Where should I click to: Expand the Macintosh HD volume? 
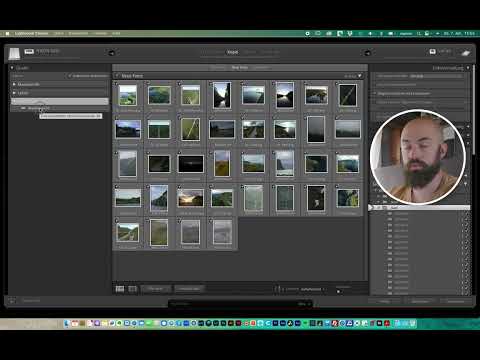(x=14, y=84)
